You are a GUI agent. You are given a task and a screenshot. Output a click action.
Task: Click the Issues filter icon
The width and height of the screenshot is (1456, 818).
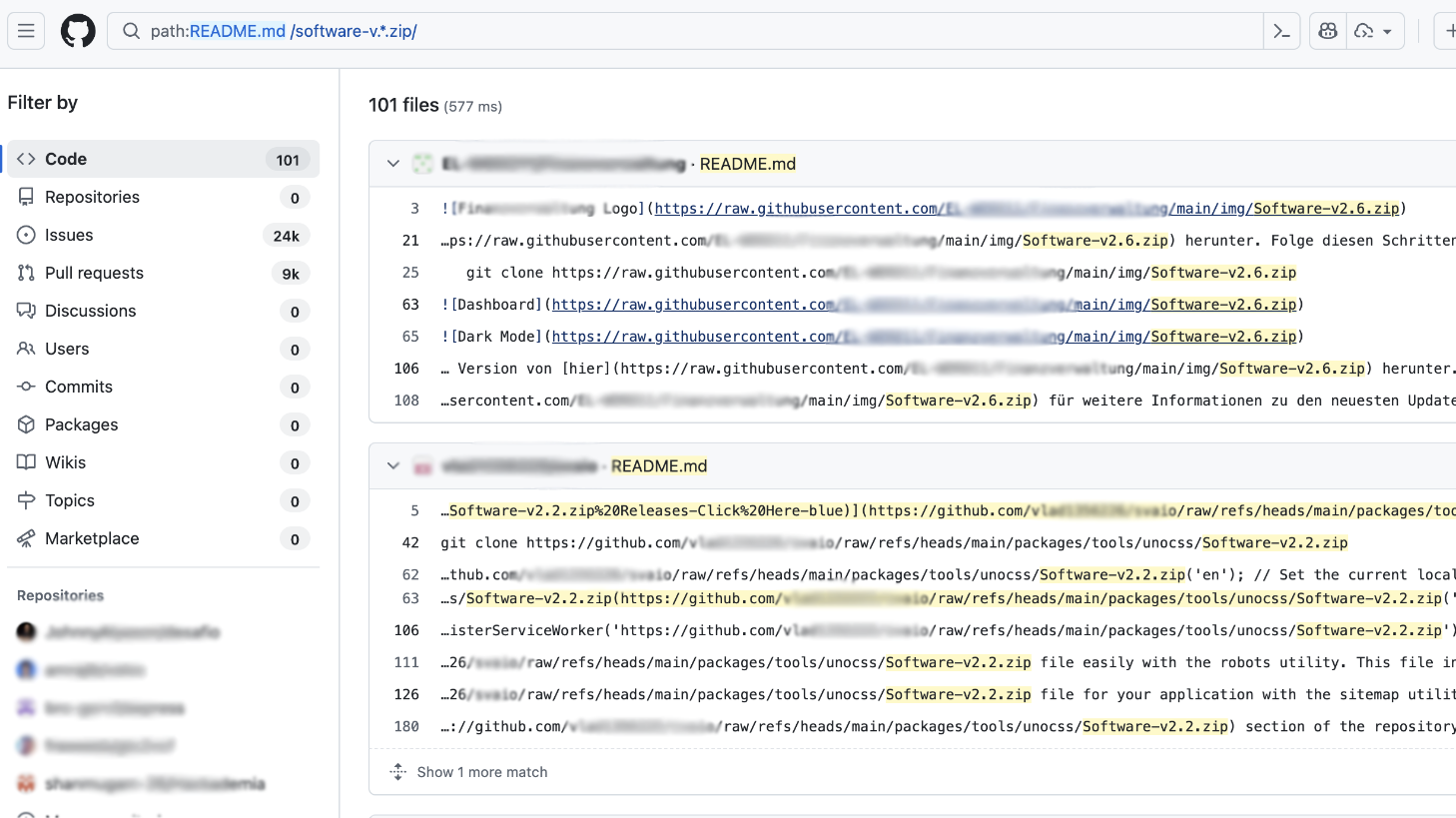26,235
